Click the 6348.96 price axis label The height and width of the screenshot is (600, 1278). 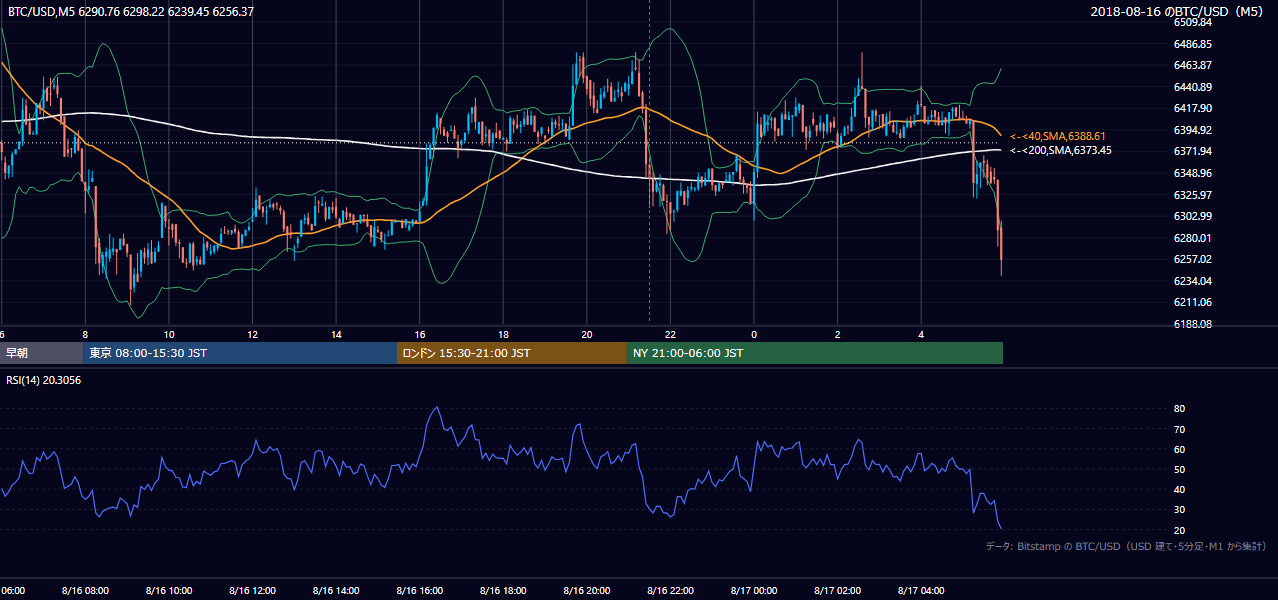tap(1193, 173)
